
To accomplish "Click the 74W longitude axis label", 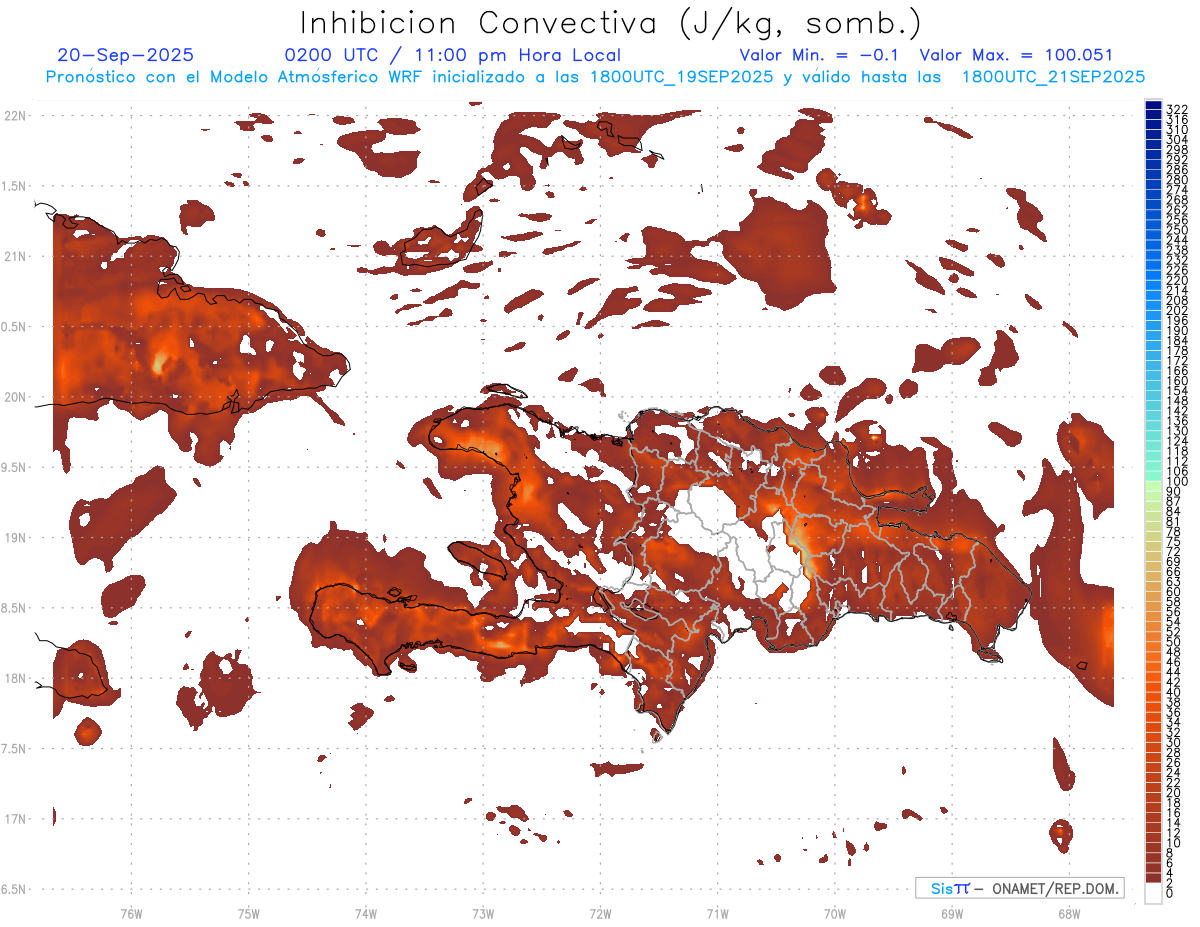I will (365, 912).
